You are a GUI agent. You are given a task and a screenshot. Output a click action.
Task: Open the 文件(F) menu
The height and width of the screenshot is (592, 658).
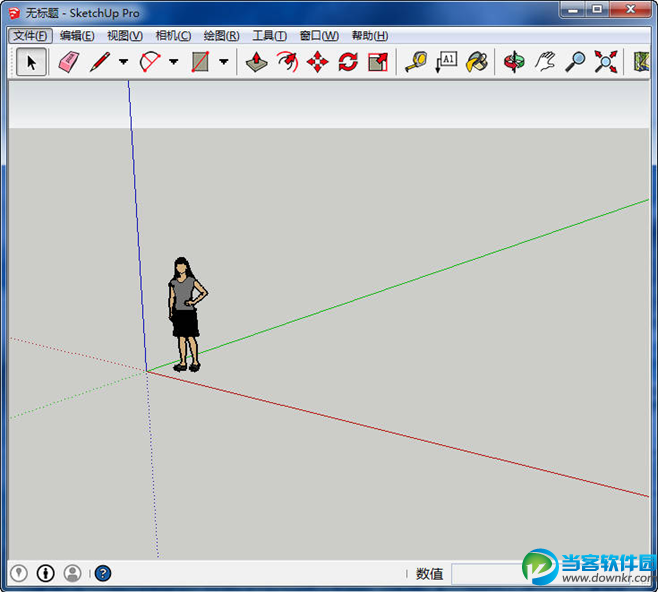(29, 36)
